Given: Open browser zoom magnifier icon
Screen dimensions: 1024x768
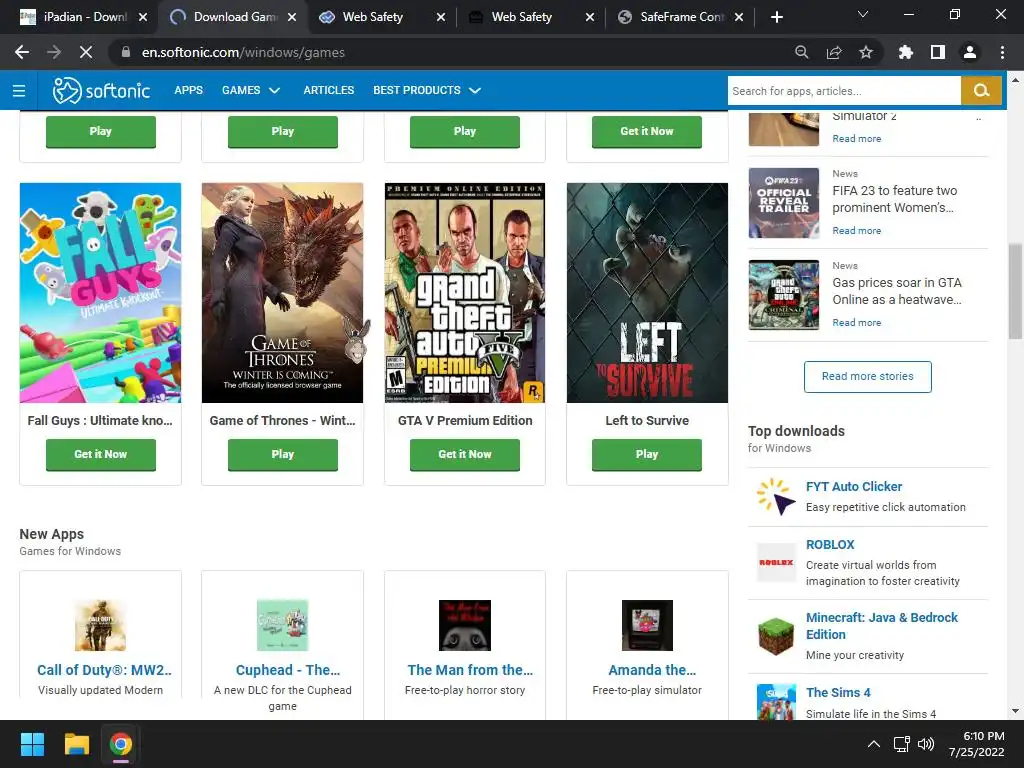Looking at the screenshot, I should pyautogui.click(x=801, y=52).
